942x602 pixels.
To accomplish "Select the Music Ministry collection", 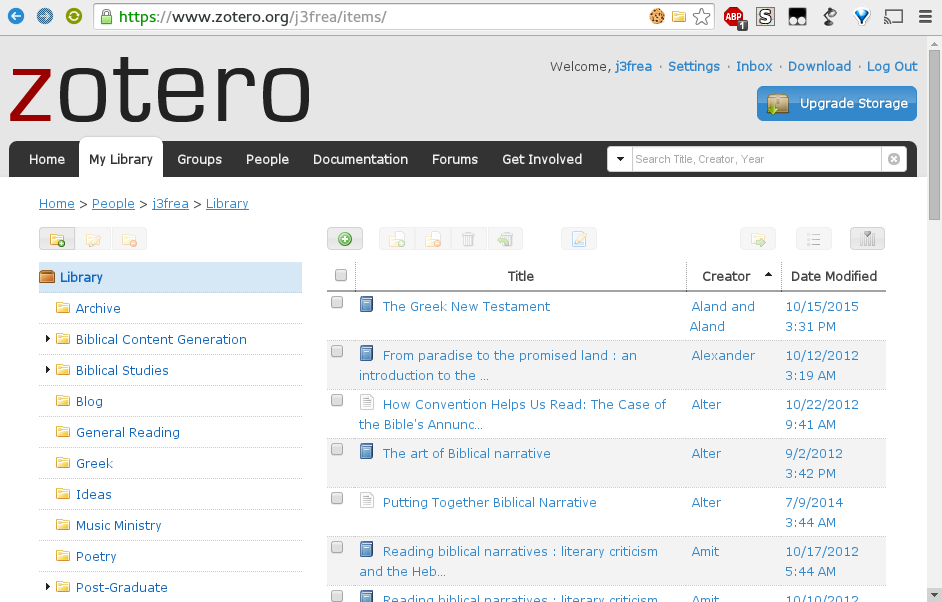I will pyautogui.click(x=118, y=525).
